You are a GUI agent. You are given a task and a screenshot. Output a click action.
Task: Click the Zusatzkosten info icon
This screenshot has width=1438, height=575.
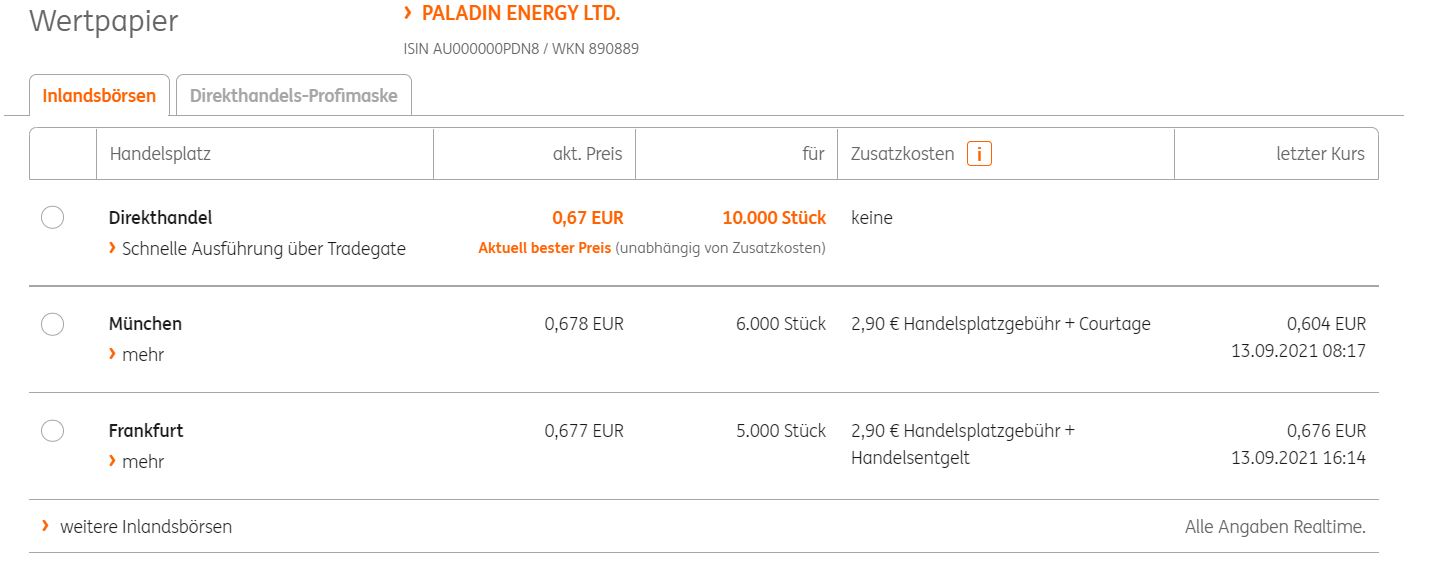979,154
